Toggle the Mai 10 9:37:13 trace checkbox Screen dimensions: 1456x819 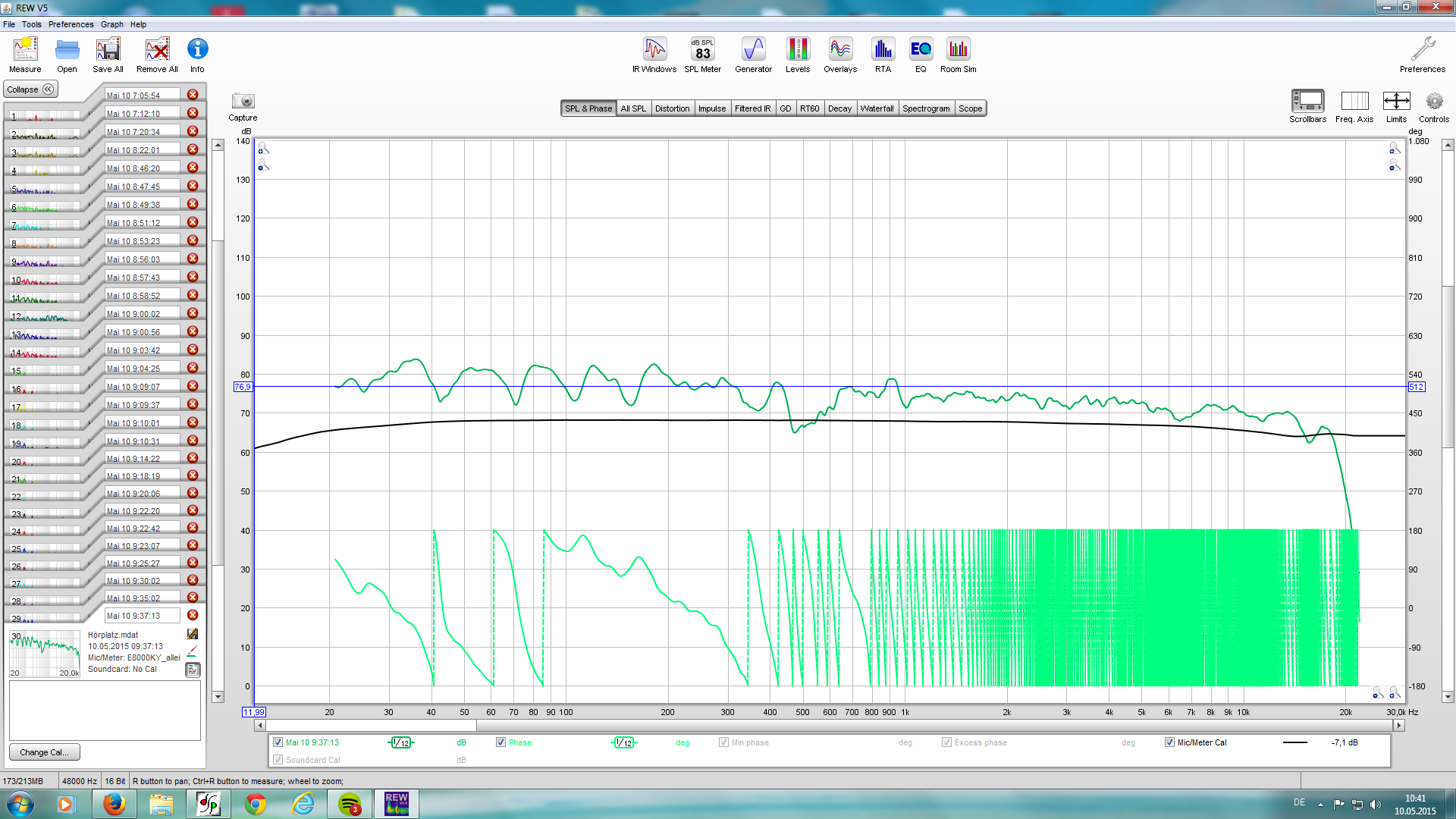278,742
